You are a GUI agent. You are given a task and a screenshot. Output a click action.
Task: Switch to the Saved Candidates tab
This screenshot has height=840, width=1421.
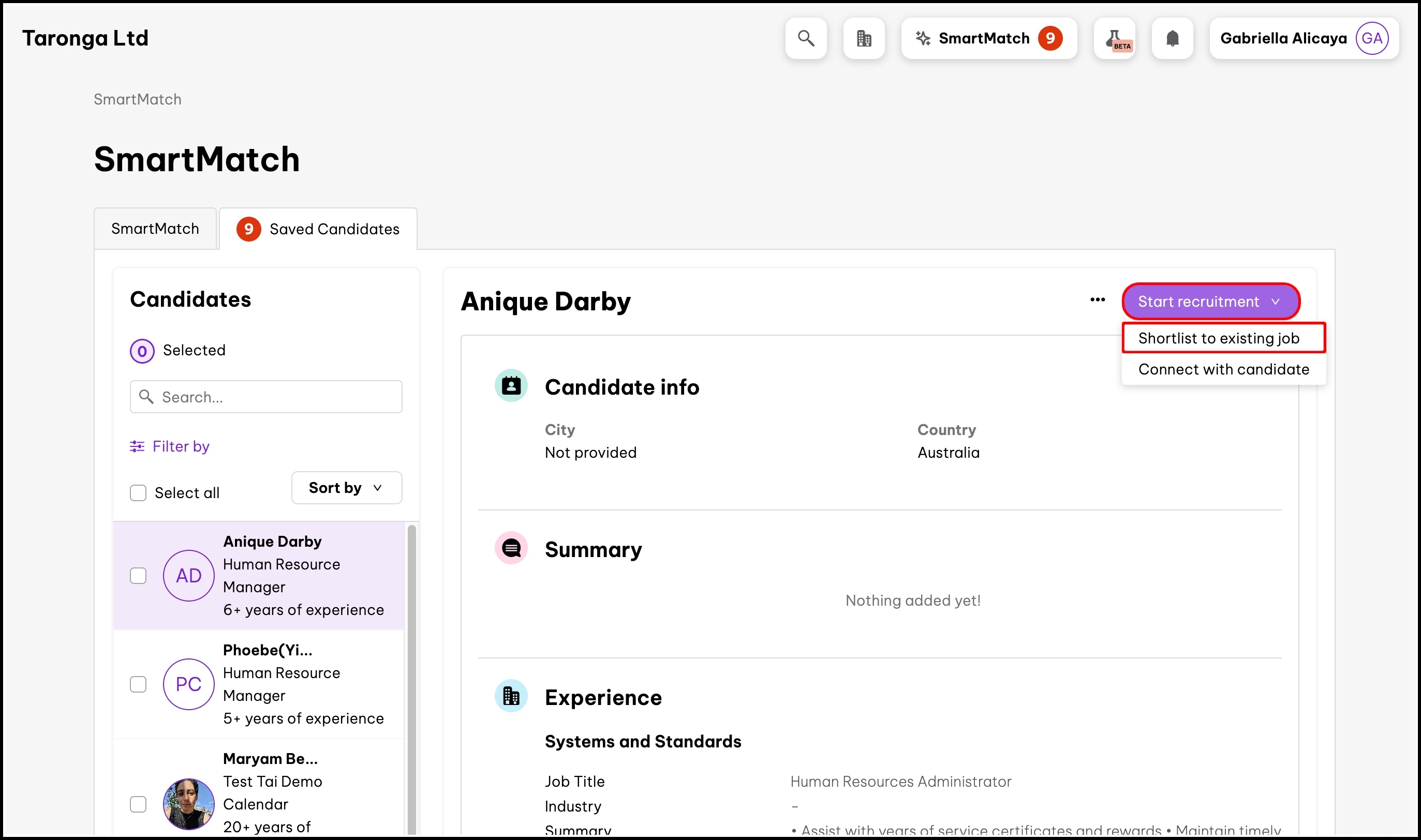pos(318,229)
